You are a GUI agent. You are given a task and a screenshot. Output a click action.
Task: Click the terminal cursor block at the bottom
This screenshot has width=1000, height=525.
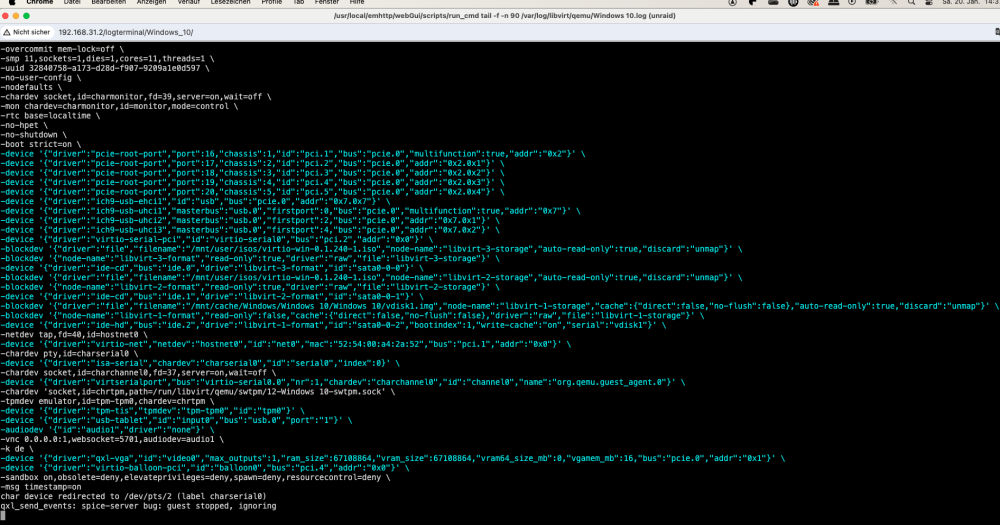coord(3,515)
